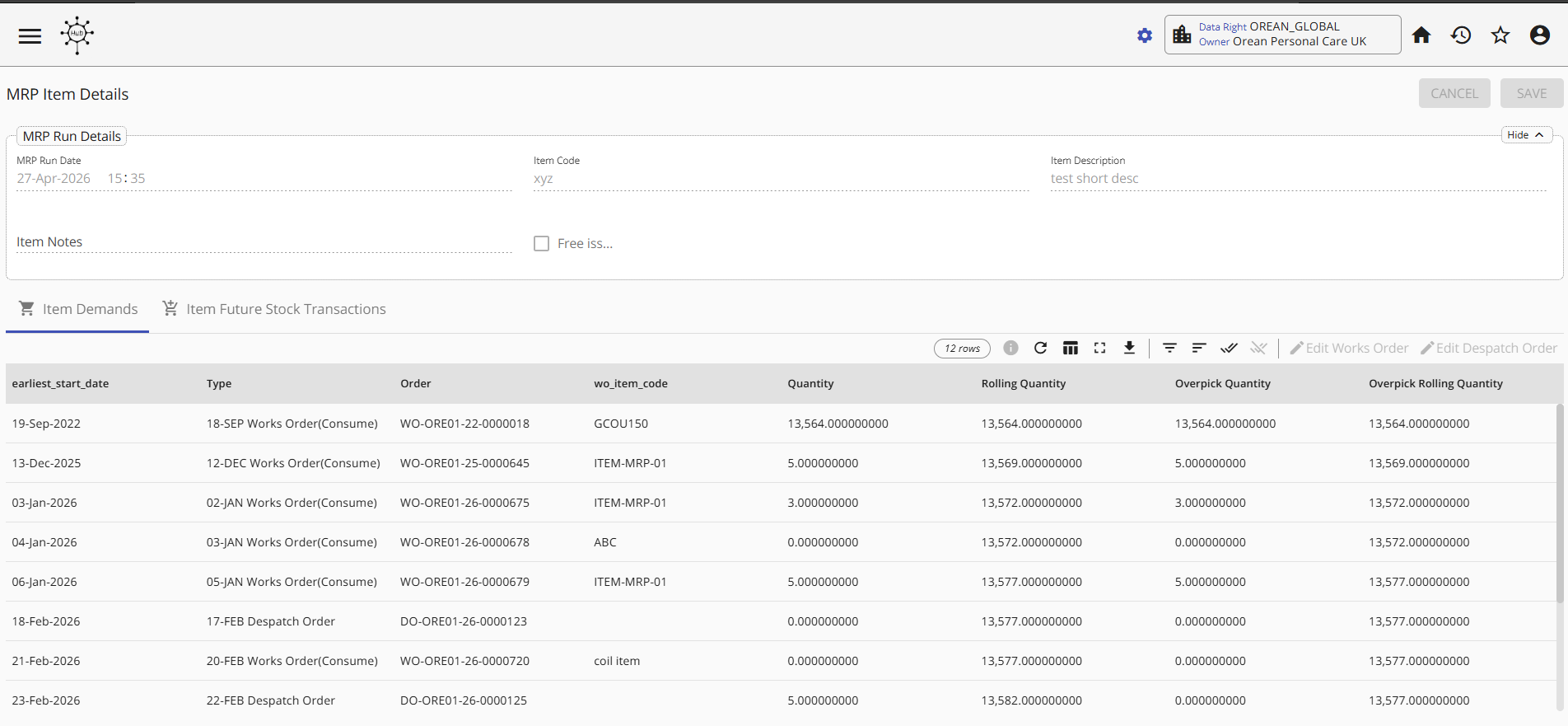Deselect all rows icon
Image resolution: width=1568 pixels, height=726 pixels.
pos(1258,348)
